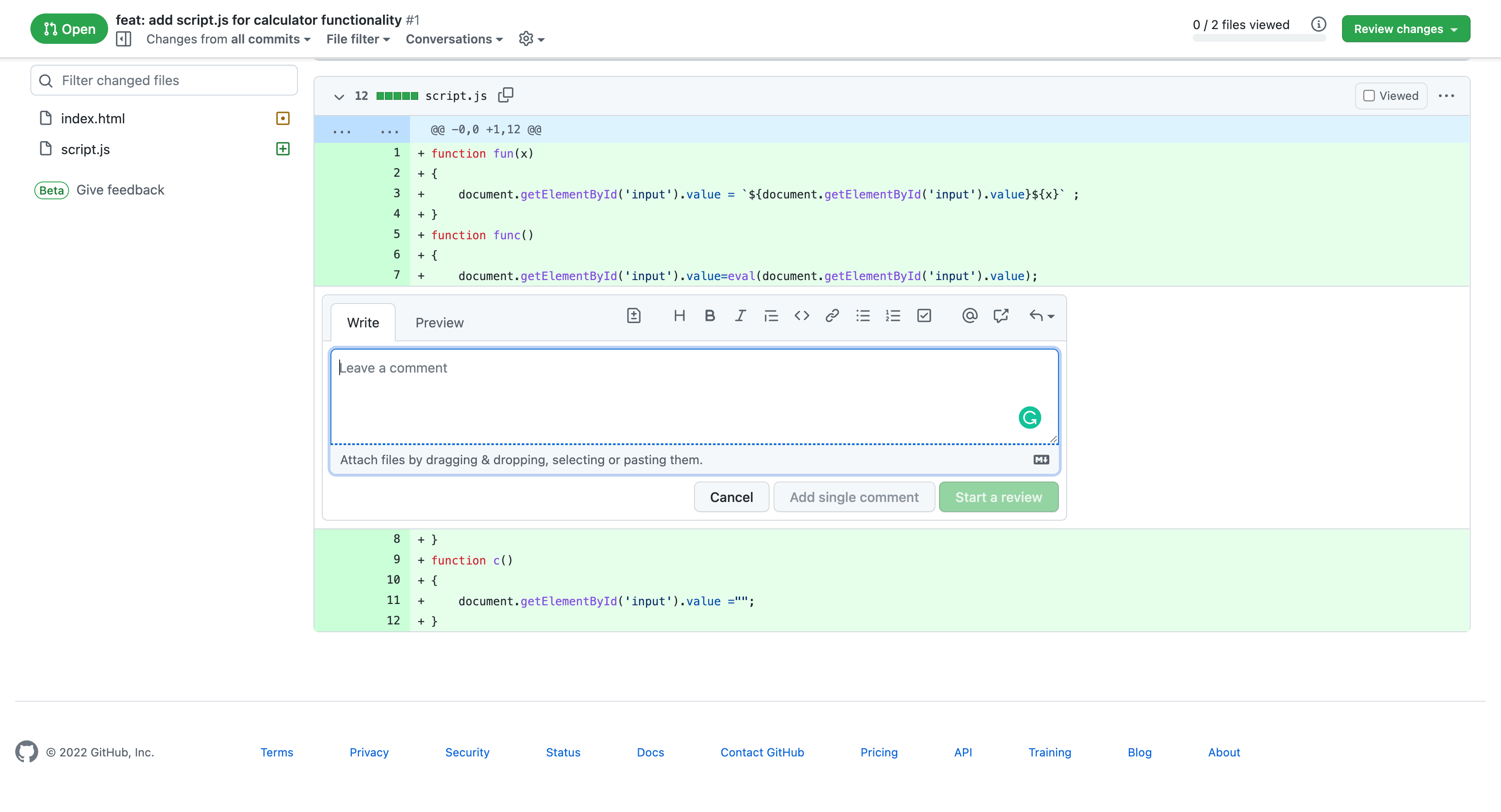The image size is (1501, 812).
Task: Open the About footer link
Action: (x=1223, y=752)
